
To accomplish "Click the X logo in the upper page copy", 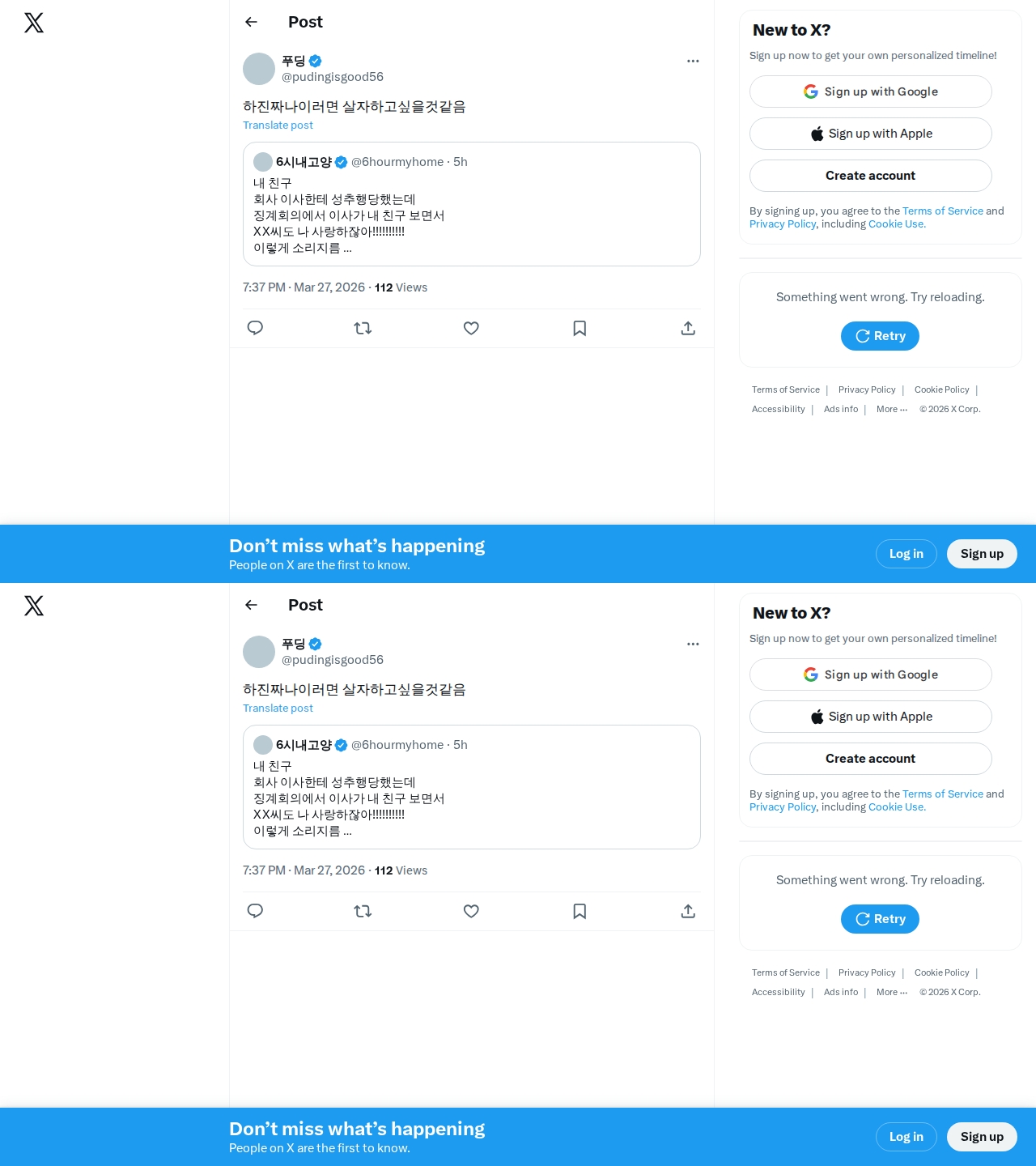I will [34, 23].
